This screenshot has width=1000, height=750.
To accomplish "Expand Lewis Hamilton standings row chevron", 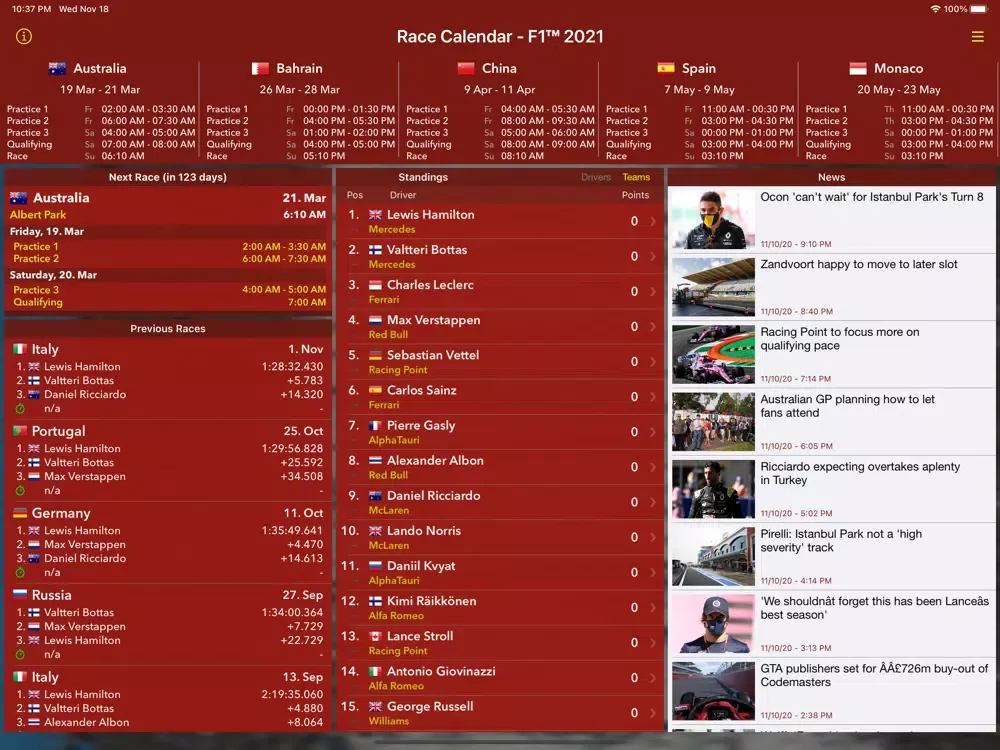I will coord(653,221).
